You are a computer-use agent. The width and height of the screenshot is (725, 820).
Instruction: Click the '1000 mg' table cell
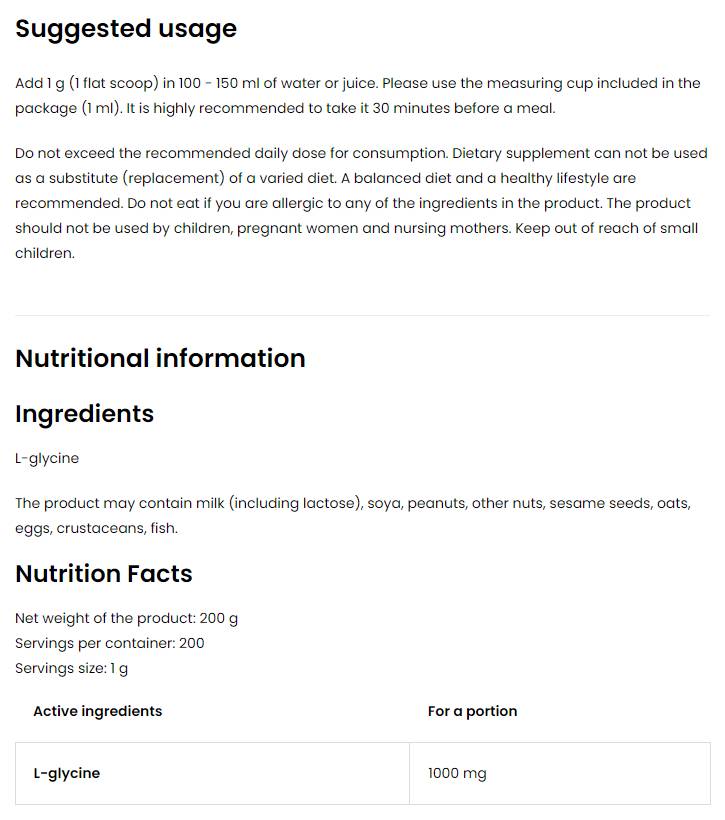(x=457, y=773)
